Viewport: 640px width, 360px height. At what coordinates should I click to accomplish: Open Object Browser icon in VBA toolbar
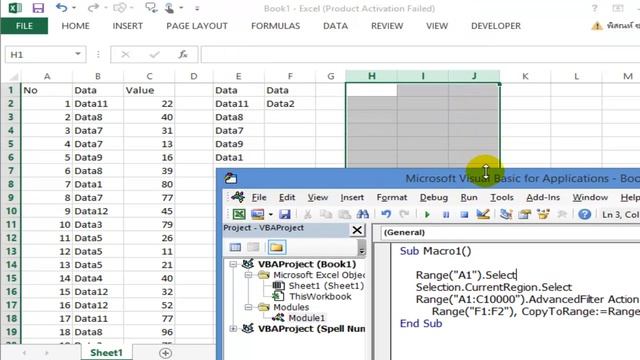pyautogui.click(x=543, y=214)
